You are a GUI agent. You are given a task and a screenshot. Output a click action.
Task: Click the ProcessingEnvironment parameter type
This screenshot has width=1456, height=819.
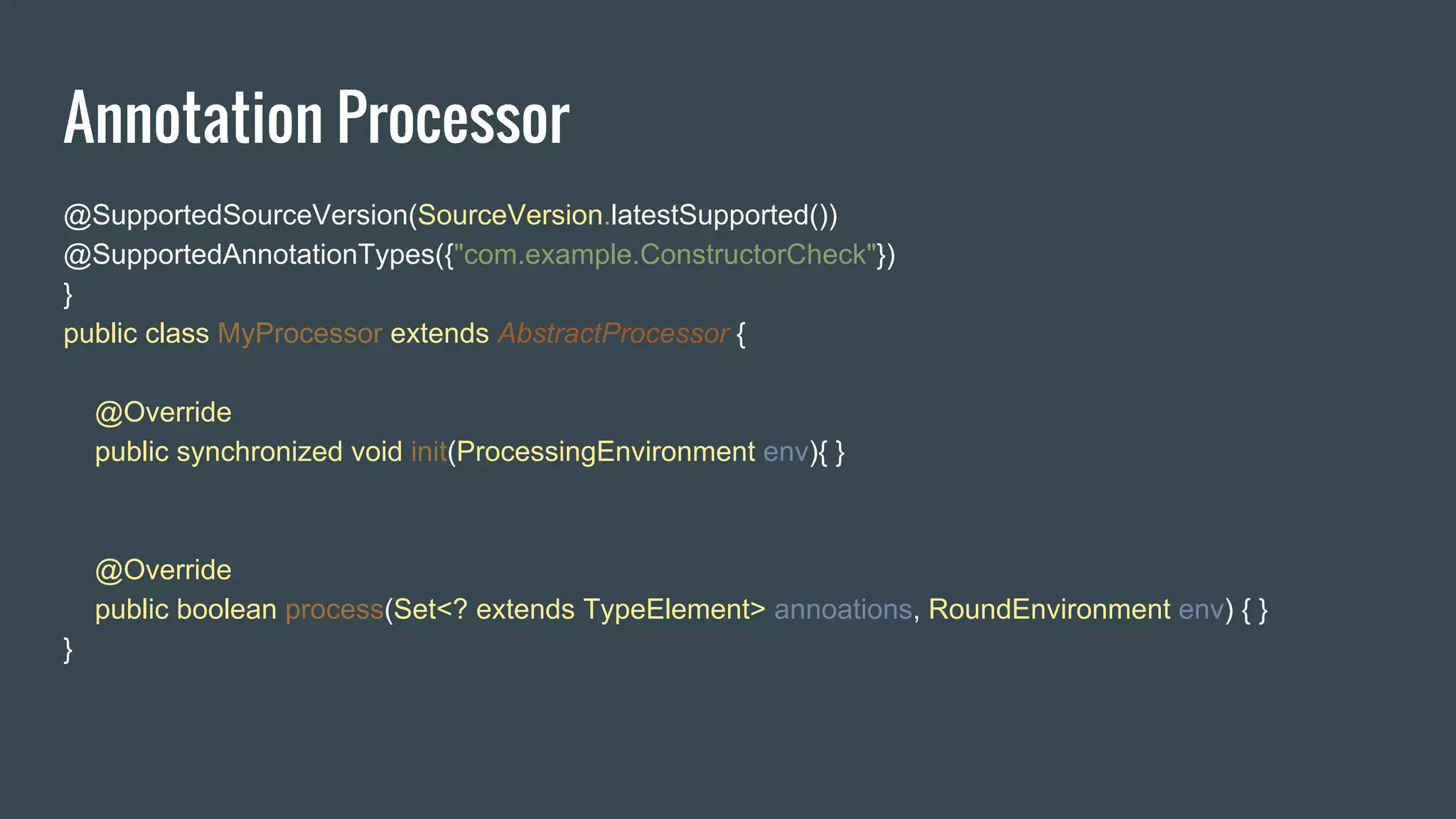coord(606,452)
